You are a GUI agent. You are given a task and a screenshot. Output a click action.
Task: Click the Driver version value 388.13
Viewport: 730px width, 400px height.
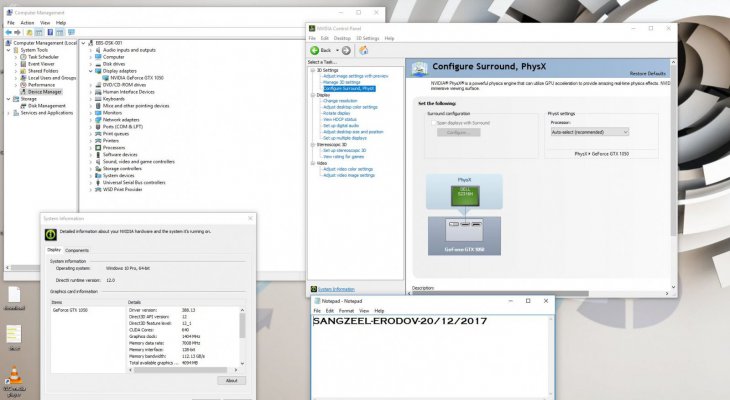click(188, 310)
